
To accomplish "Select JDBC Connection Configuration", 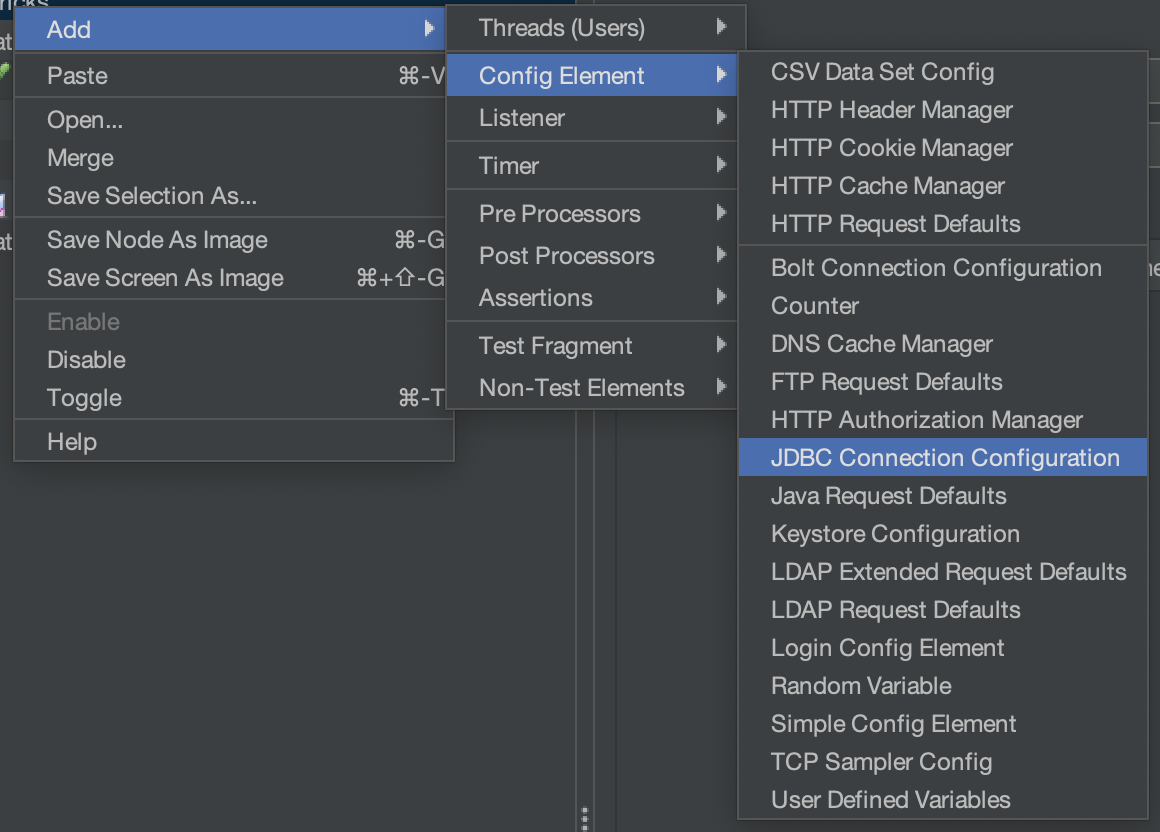I will click(943, 457).
